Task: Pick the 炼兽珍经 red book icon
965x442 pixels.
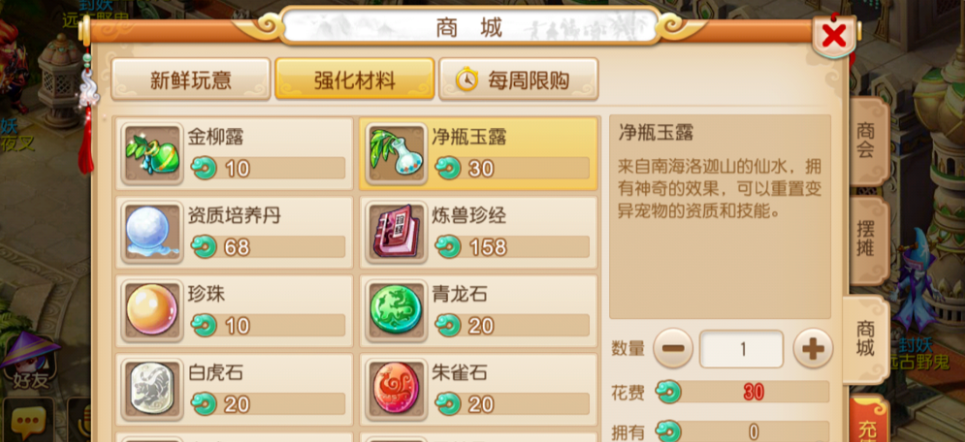Action: [396, 231]
